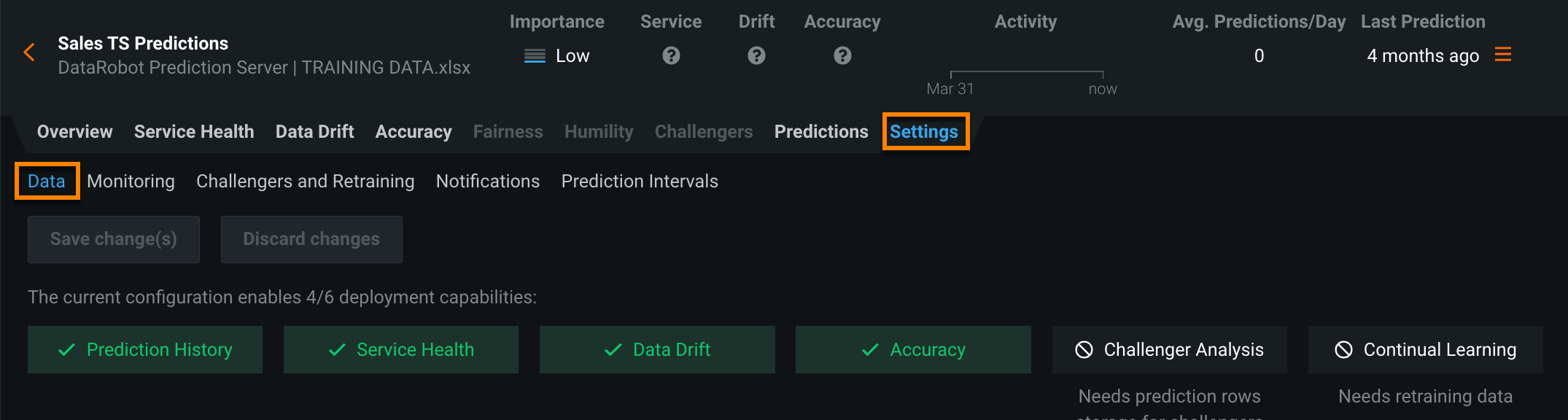
Task: Click the Sales TS Predictions deployment title
Action: (143, 44)
